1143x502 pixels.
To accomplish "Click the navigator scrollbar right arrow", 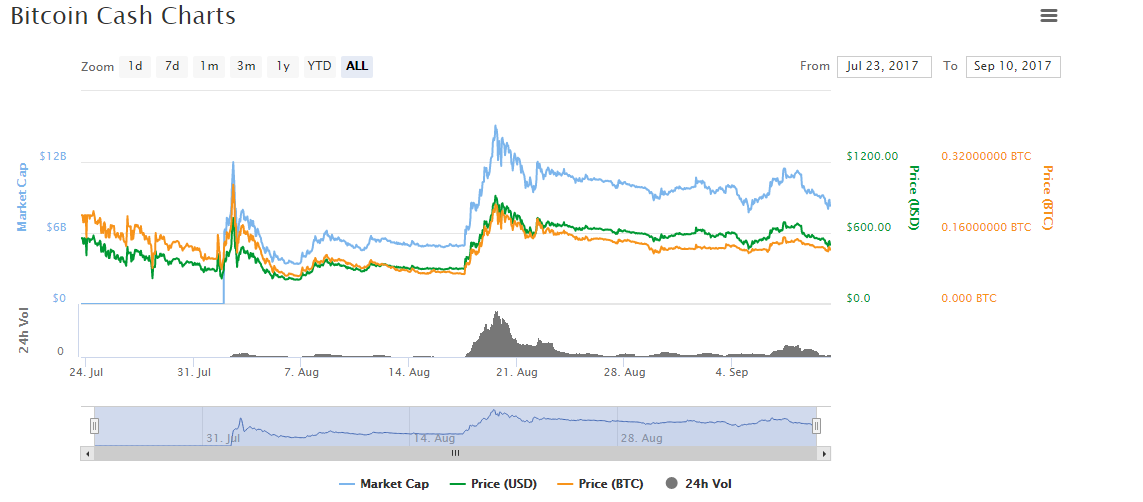I will point(824,453).
